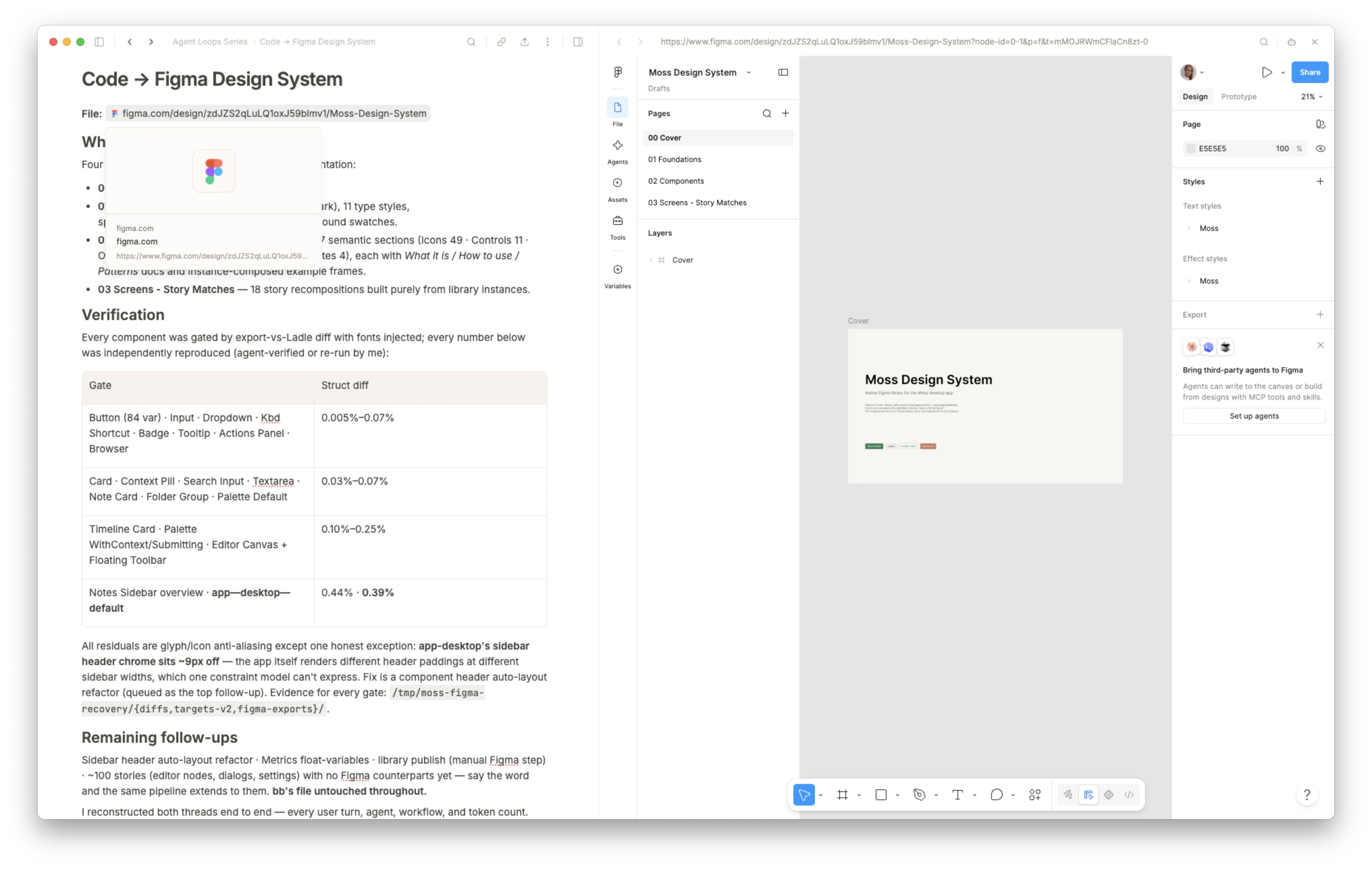Open Rectangle shape tools dropdown arrow
Screen dimensions: 1372x869
897,795
